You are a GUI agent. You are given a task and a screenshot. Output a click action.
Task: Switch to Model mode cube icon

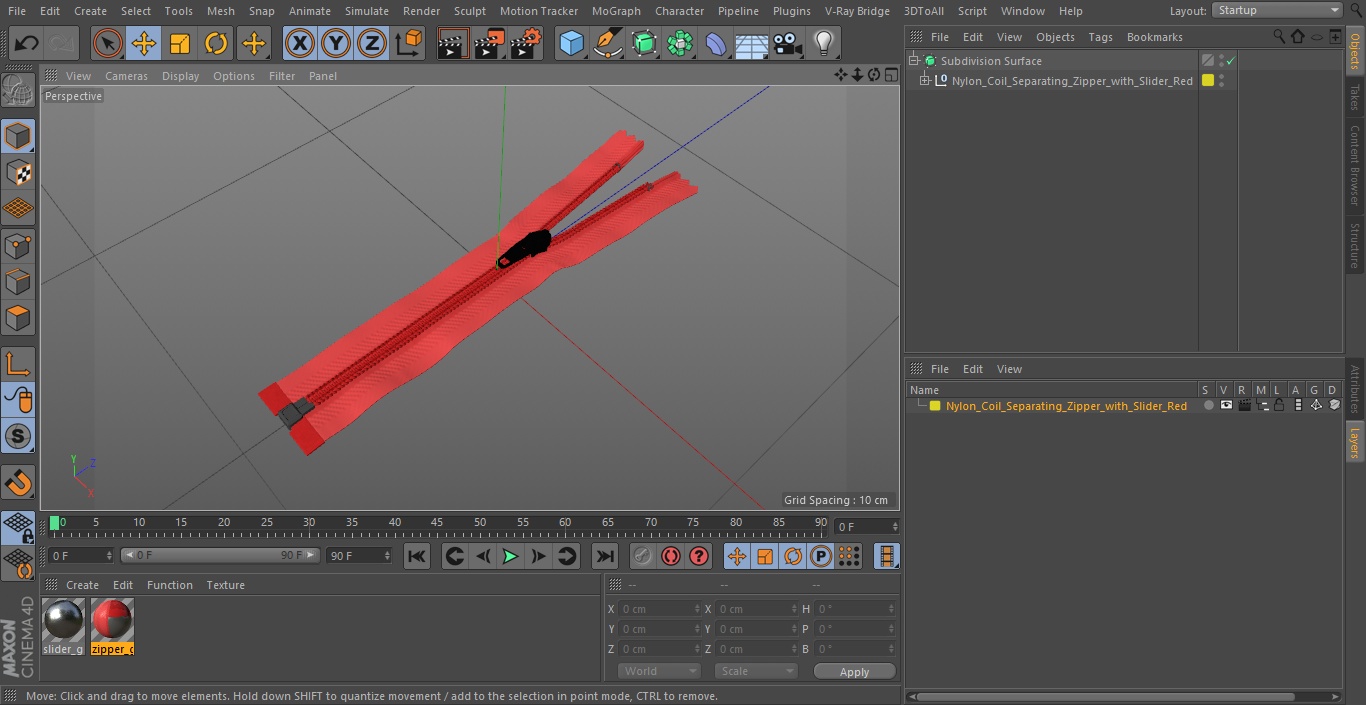coord(18,136)
